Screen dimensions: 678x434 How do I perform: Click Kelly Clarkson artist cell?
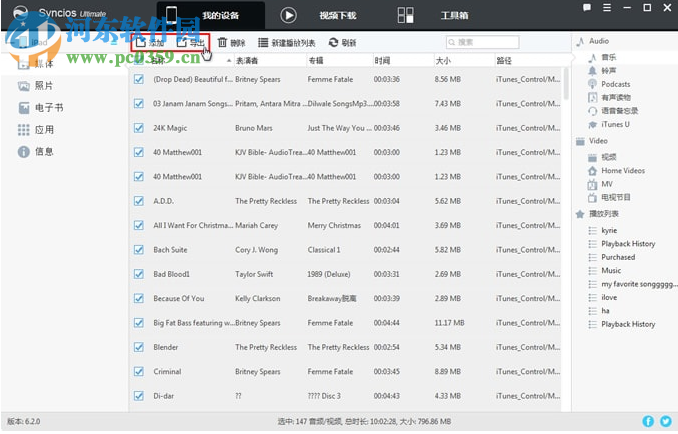tap(258, 298)
